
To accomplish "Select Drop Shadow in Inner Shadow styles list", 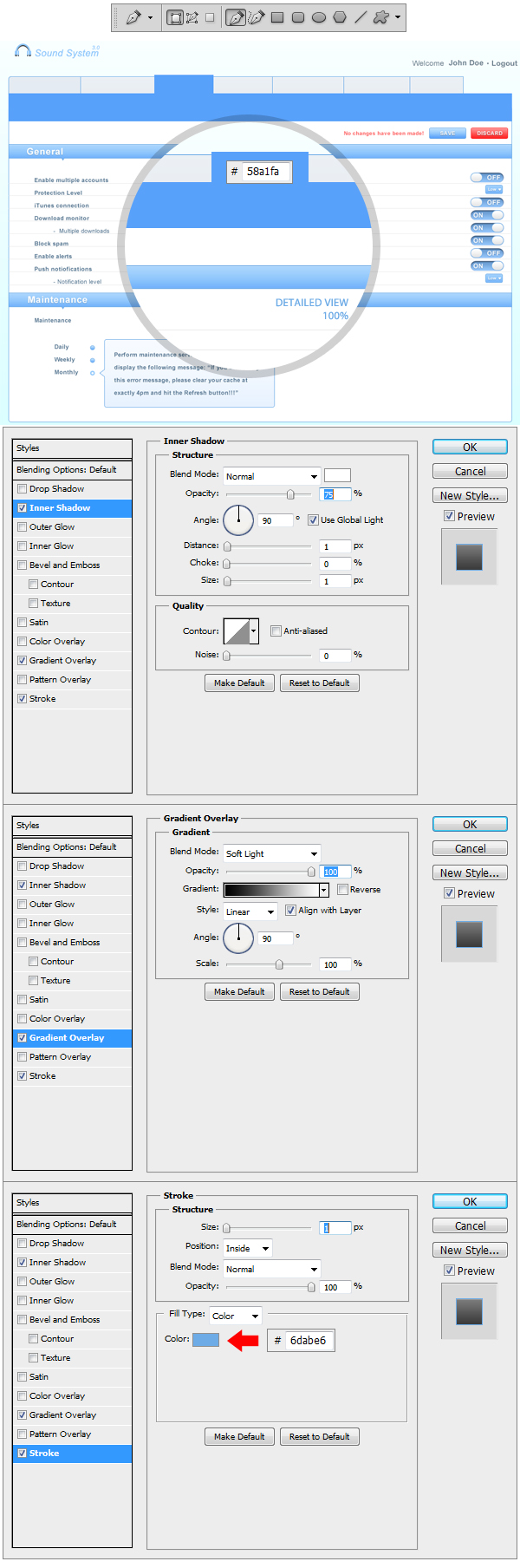I will [x=56, y=489].
